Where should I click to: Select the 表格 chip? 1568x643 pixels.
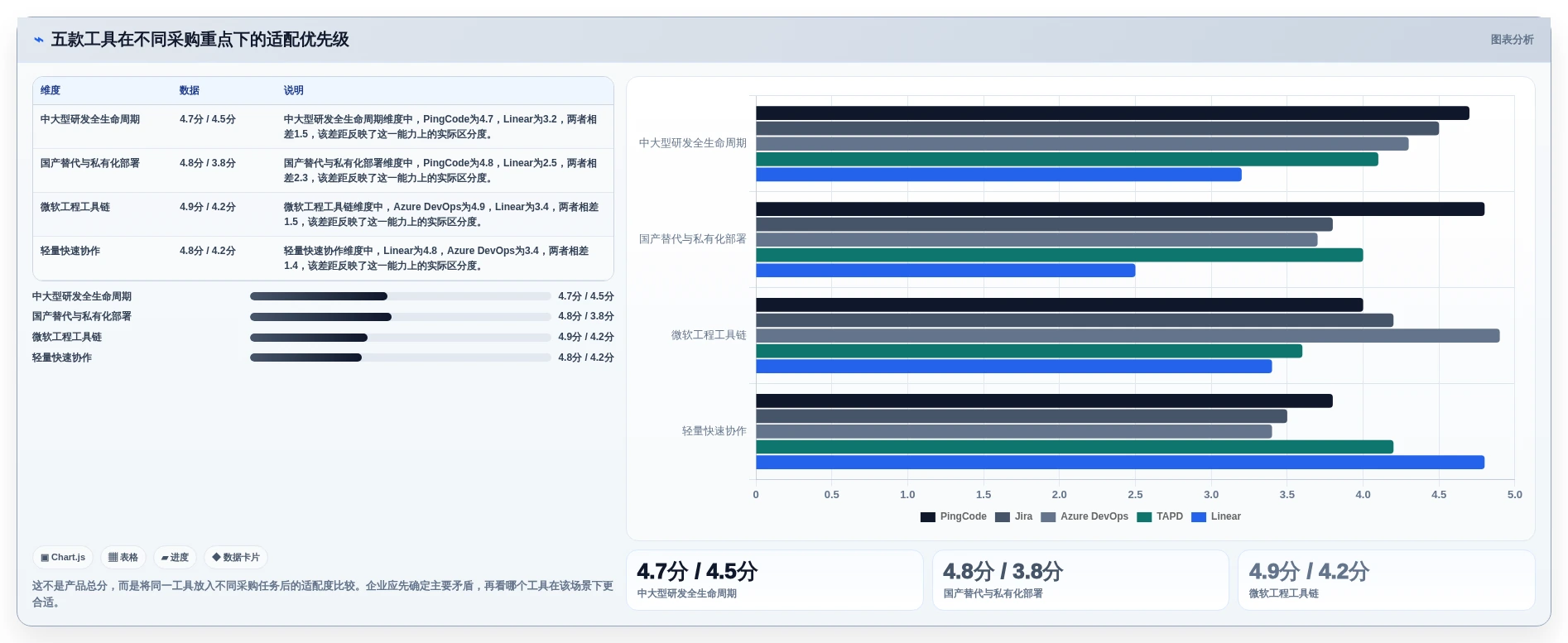pos(123,558)
